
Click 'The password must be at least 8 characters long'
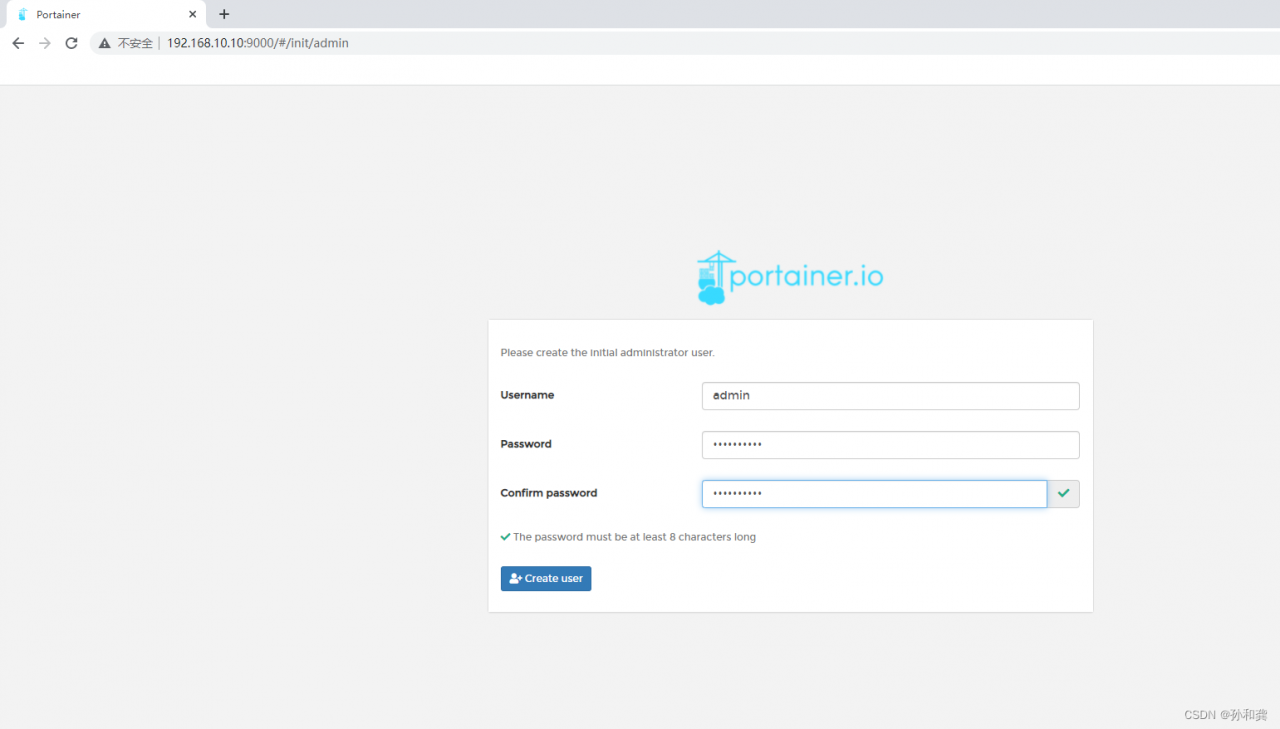pos(634,537)
